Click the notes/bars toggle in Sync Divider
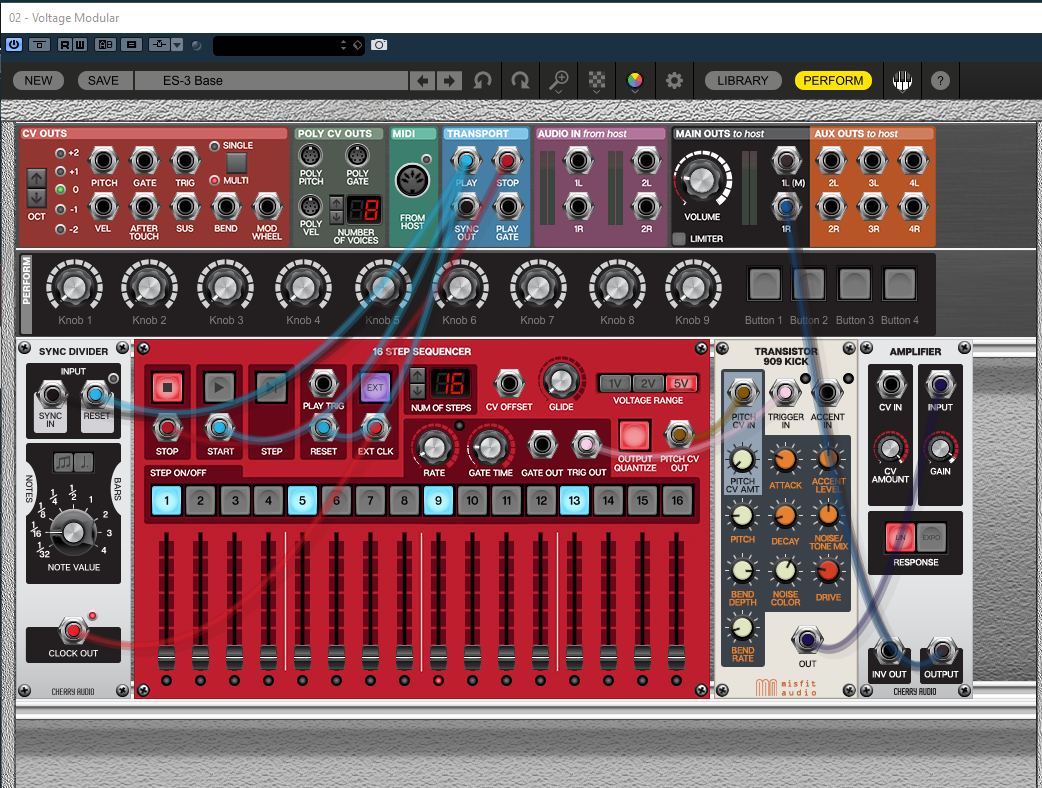This screenshot has height=788, width=1042. 73,462
